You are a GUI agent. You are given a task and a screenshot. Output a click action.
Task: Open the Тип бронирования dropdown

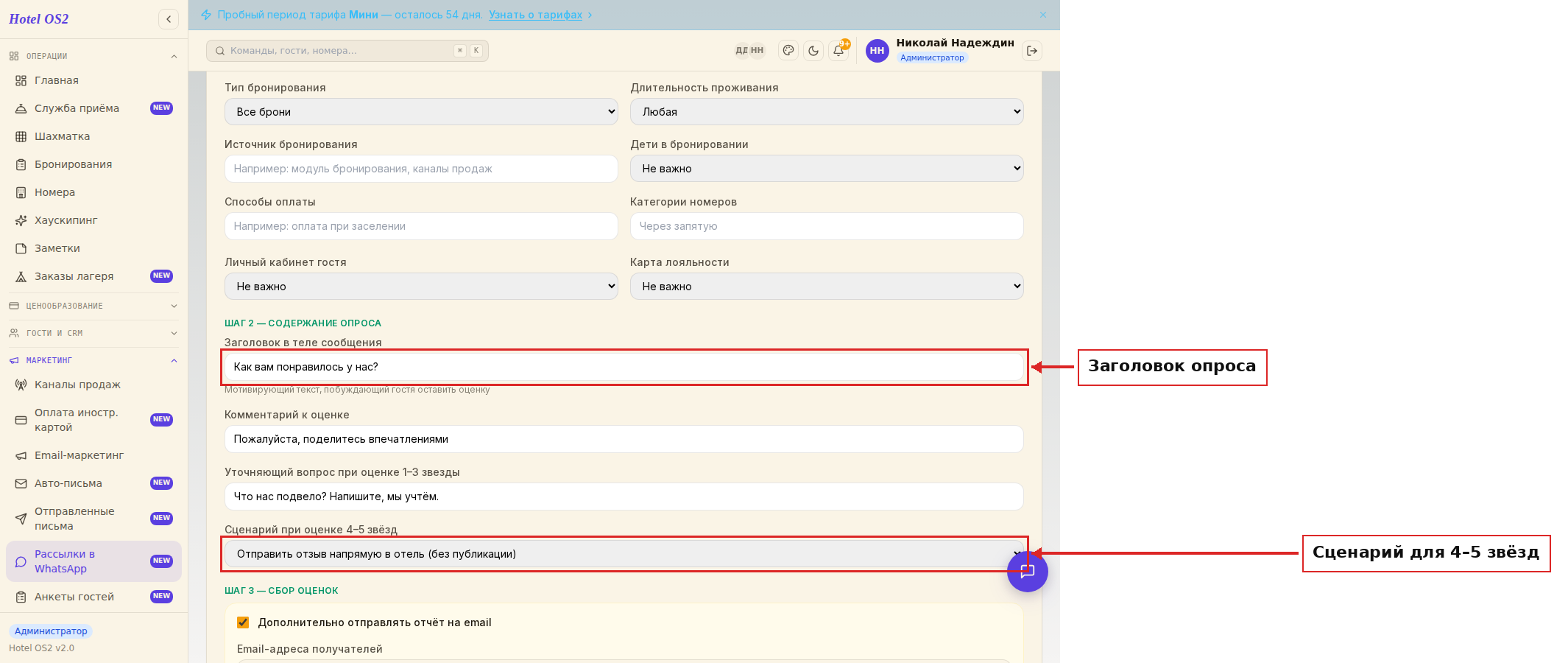tap(421, 112)
